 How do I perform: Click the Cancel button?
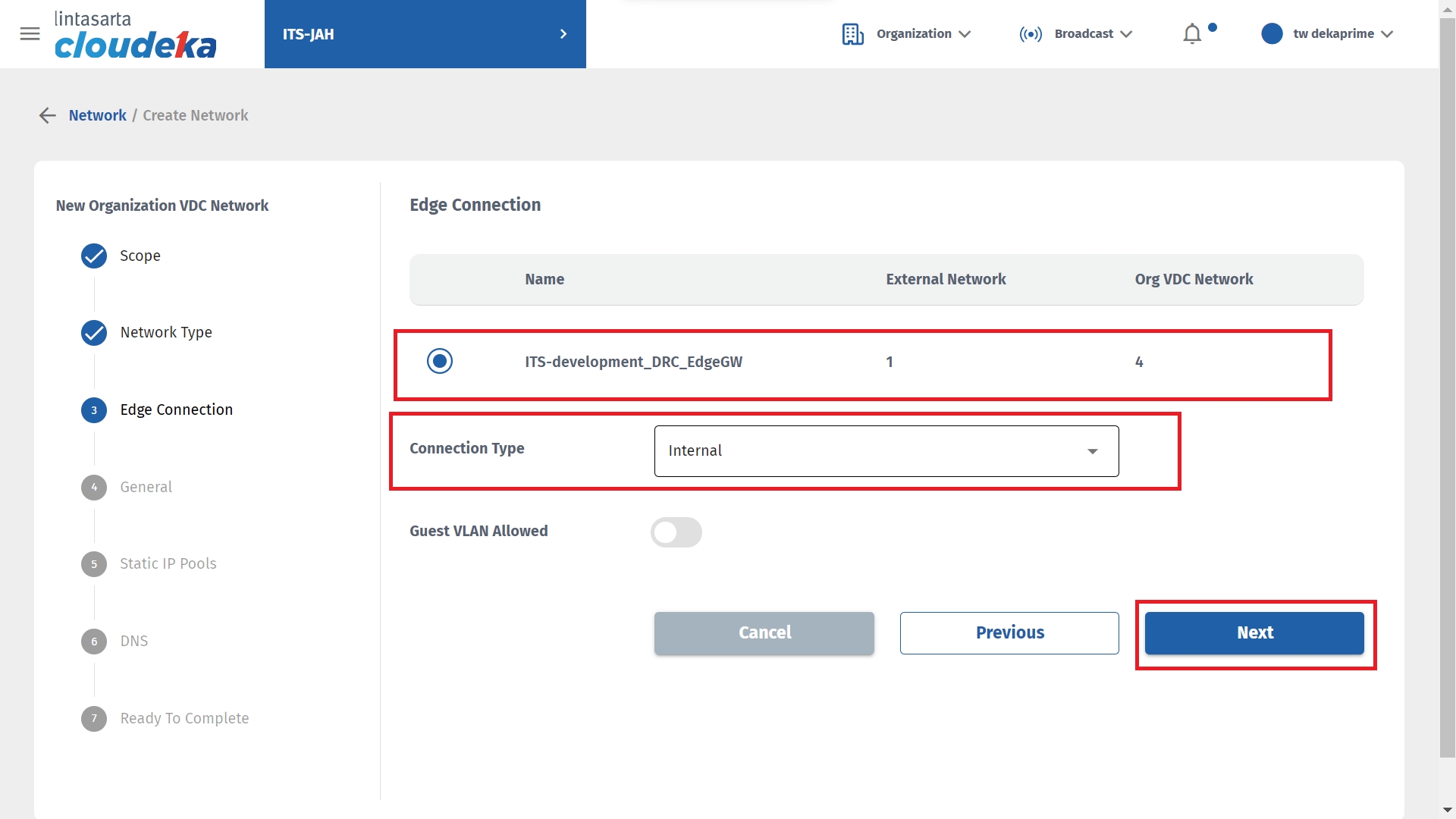(764, 633)
